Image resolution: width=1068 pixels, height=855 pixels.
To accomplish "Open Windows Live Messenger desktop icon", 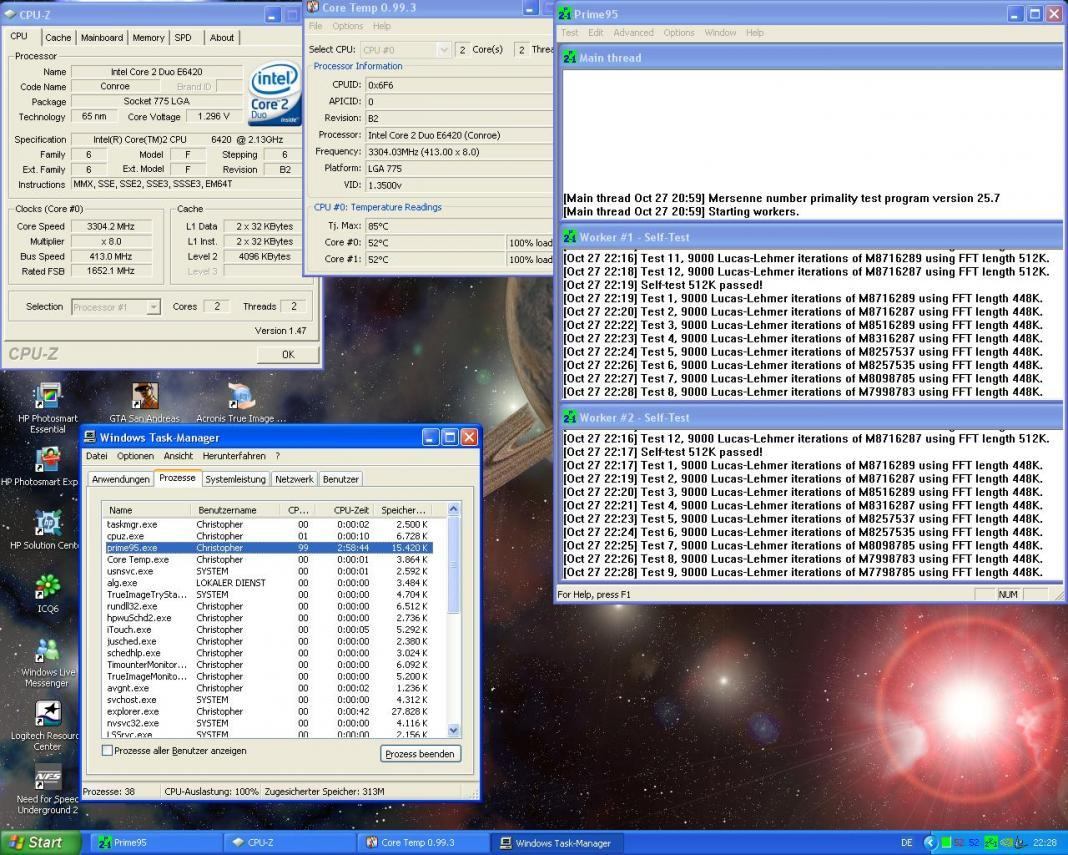I will point(47,651).
